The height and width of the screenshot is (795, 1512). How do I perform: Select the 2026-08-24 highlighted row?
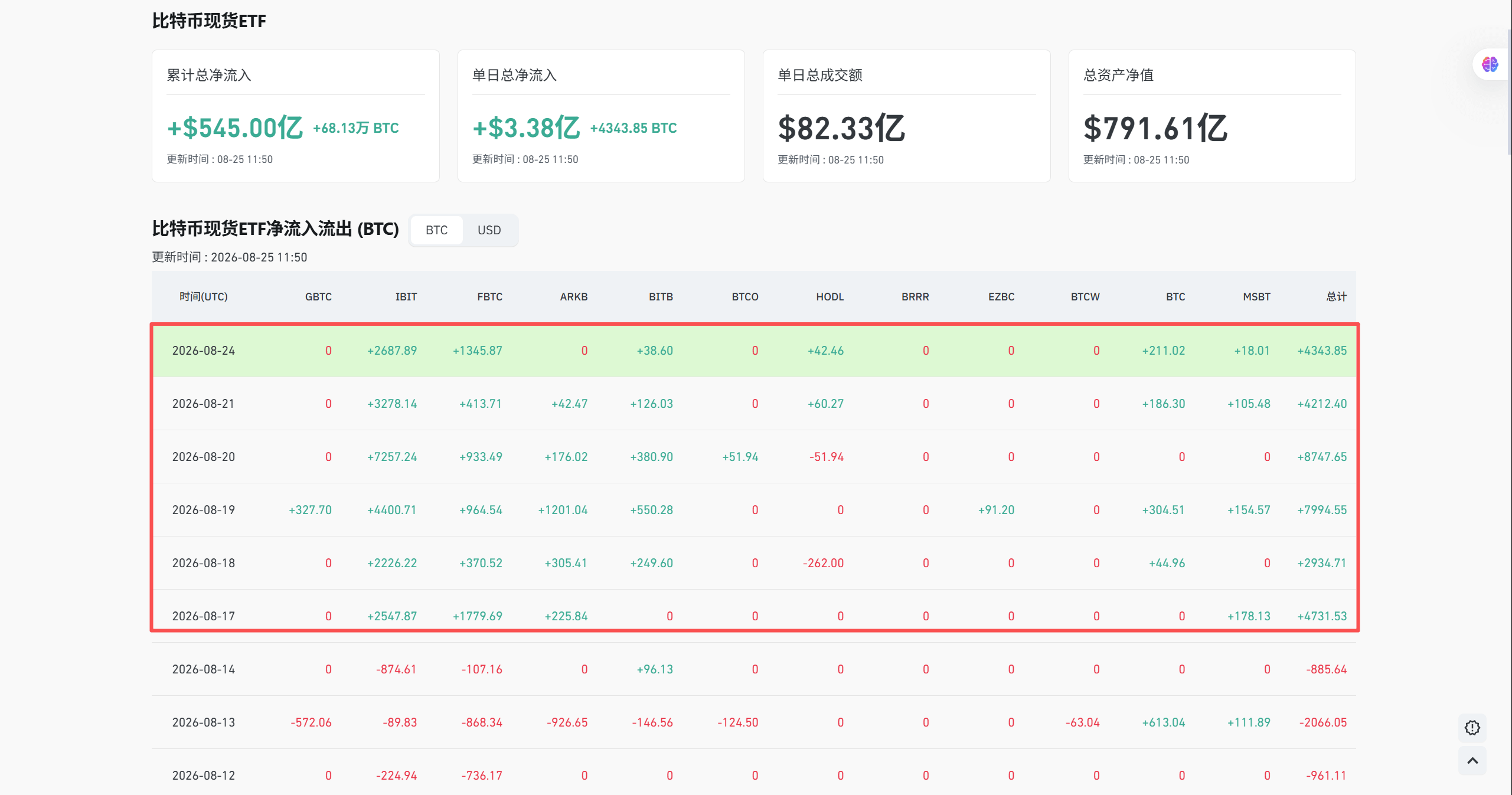tap(755, 351)
